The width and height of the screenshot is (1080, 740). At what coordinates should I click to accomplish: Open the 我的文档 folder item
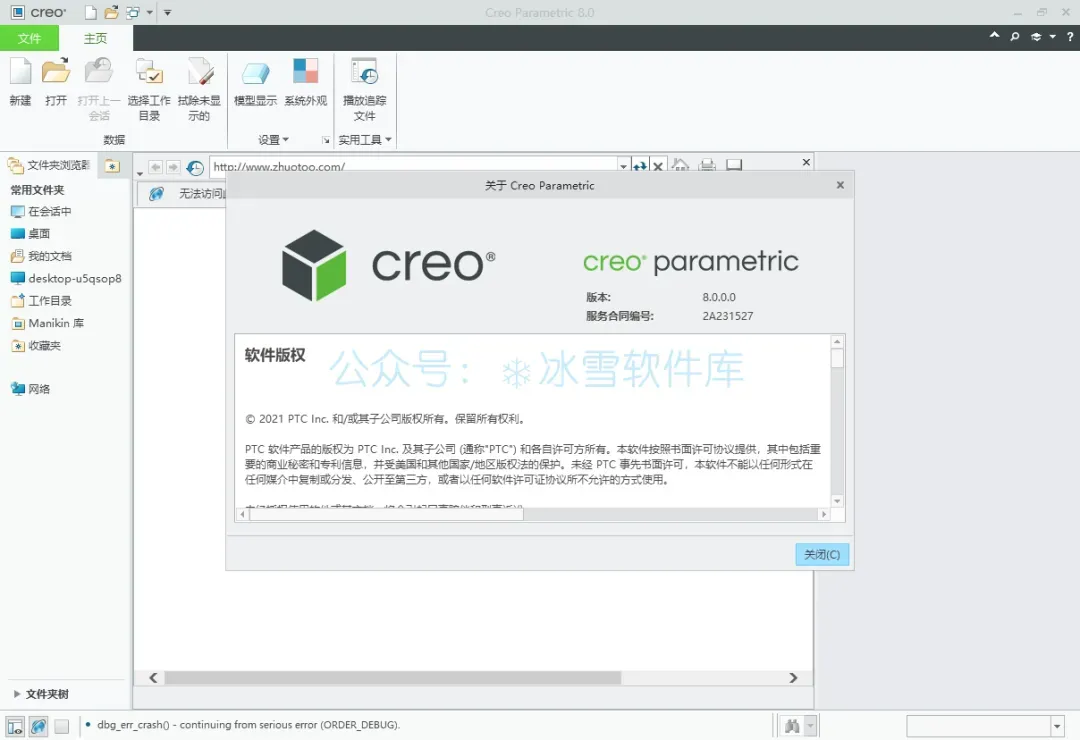[x=41, y=256]
